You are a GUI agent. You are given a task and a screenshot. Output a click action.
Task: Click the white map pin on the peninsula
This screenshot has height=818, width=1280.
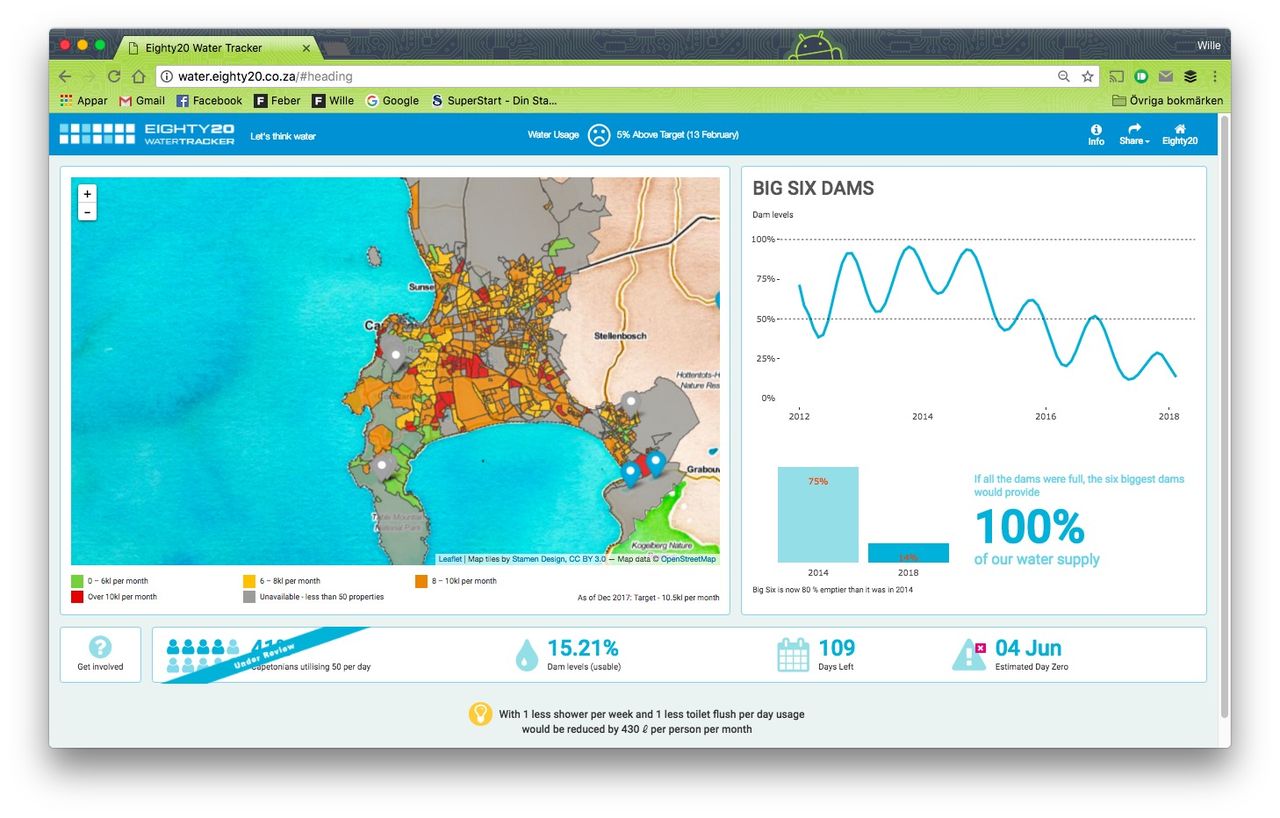coord(381,466)
